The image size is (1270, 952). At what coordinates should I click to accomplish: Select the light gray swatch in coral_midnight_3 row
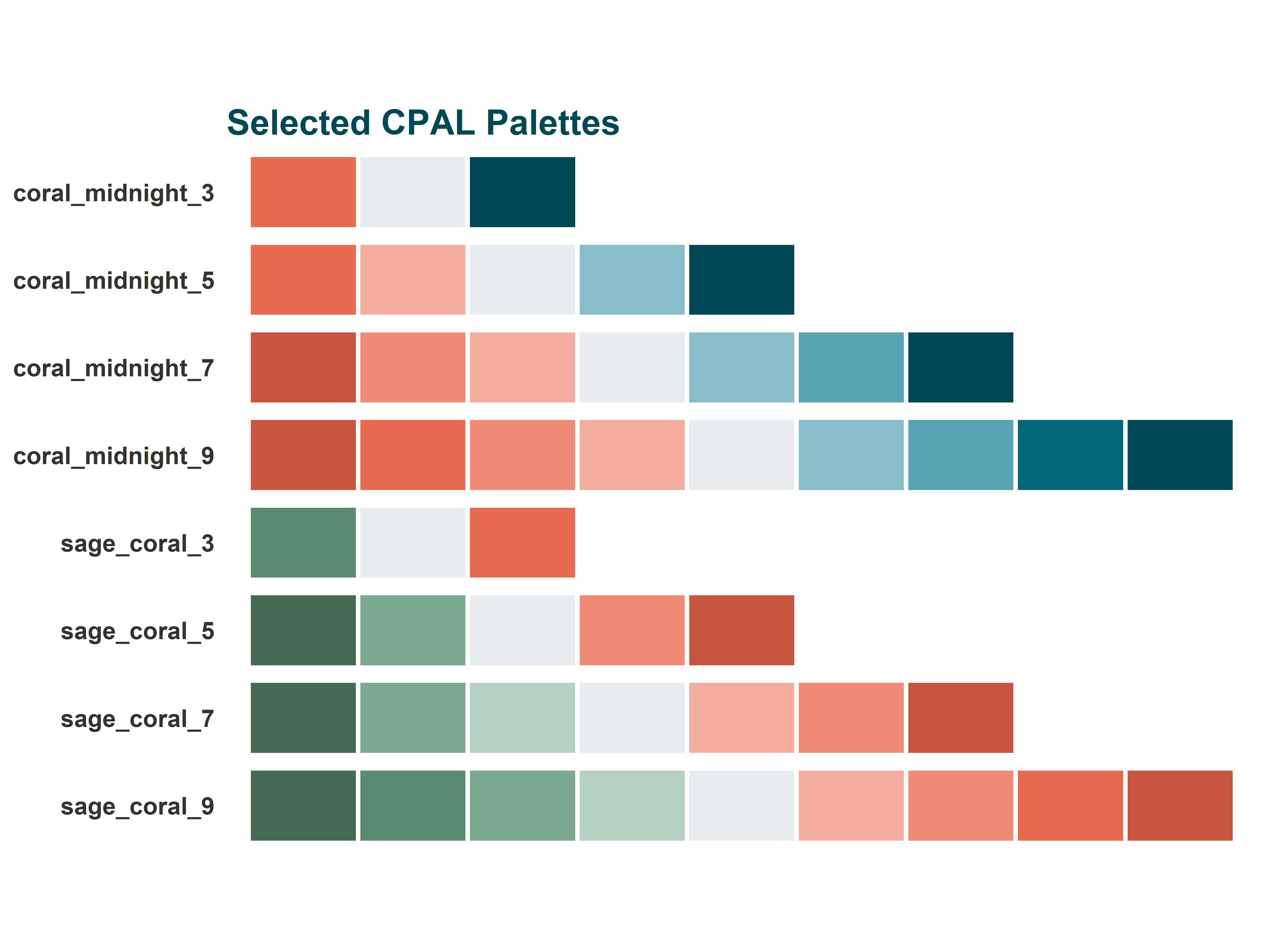tap(412, 192)
